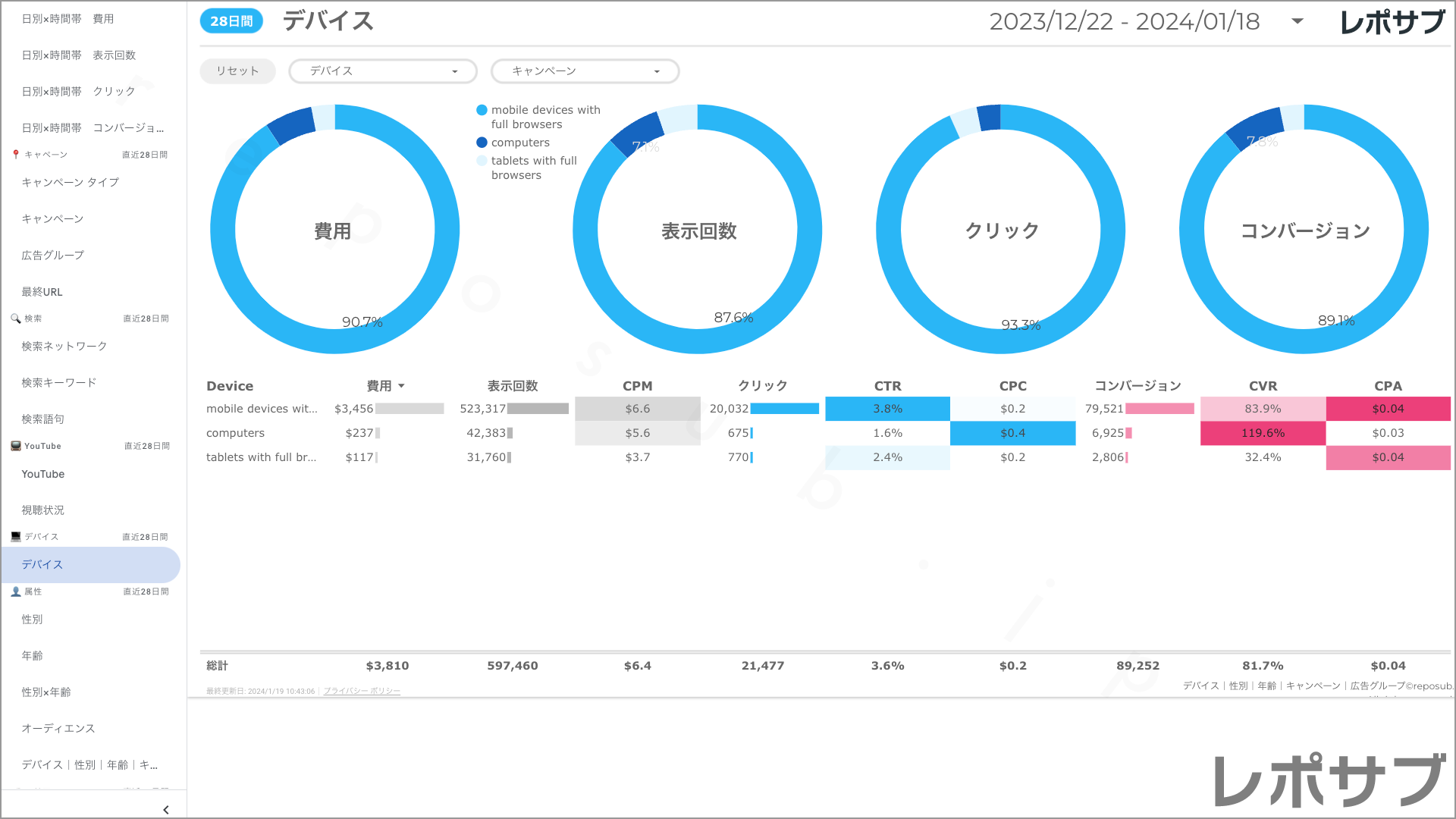
Task: Select 性別×年齢 in the sidebar
Action: [46, 692]
